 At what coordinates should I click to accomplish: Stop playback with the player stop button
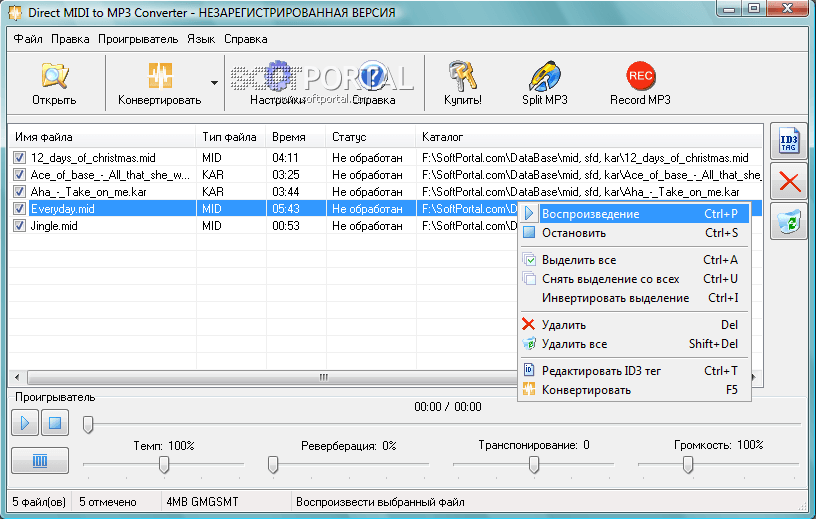55,422
